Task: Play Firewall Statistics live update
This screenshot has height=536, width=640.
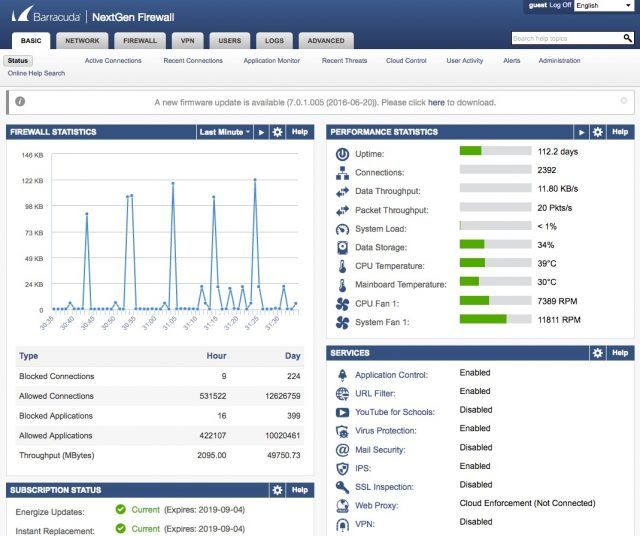Action: point(261,132)
